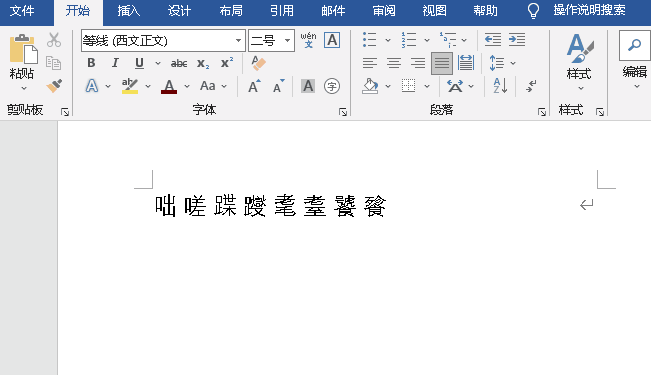The width and height of the screenshot is (651, 375).
Task: Open the font name dropdown
Action: point(238,40)
